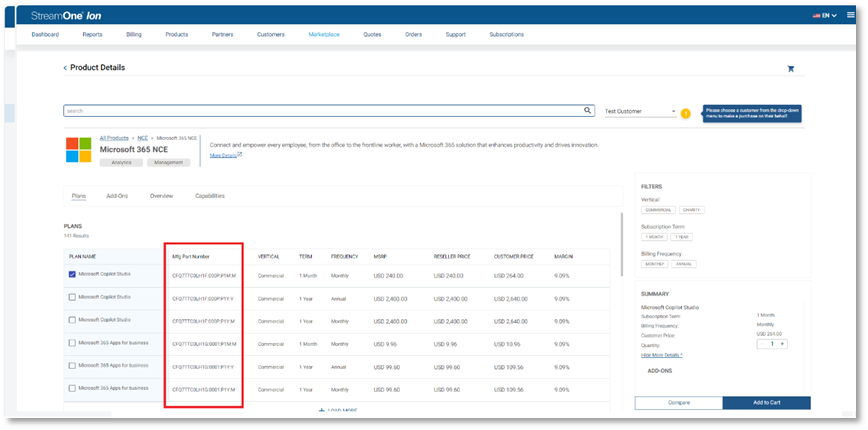Viewport: 868px width, 430px height.
Task: Open the Billing menu
Action: click(x=134, y=34)
